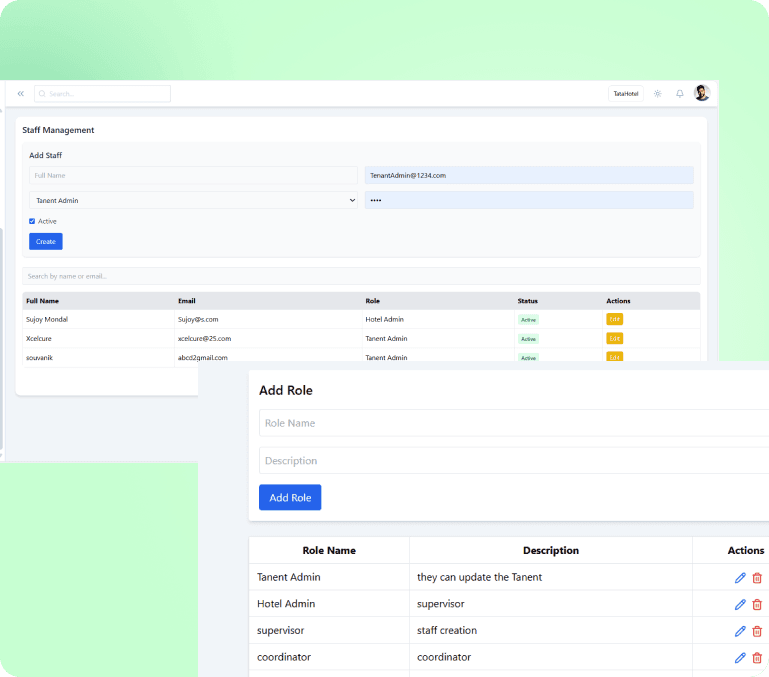Click the email field with TenantAdmin@1234.com

coord(529,176)
